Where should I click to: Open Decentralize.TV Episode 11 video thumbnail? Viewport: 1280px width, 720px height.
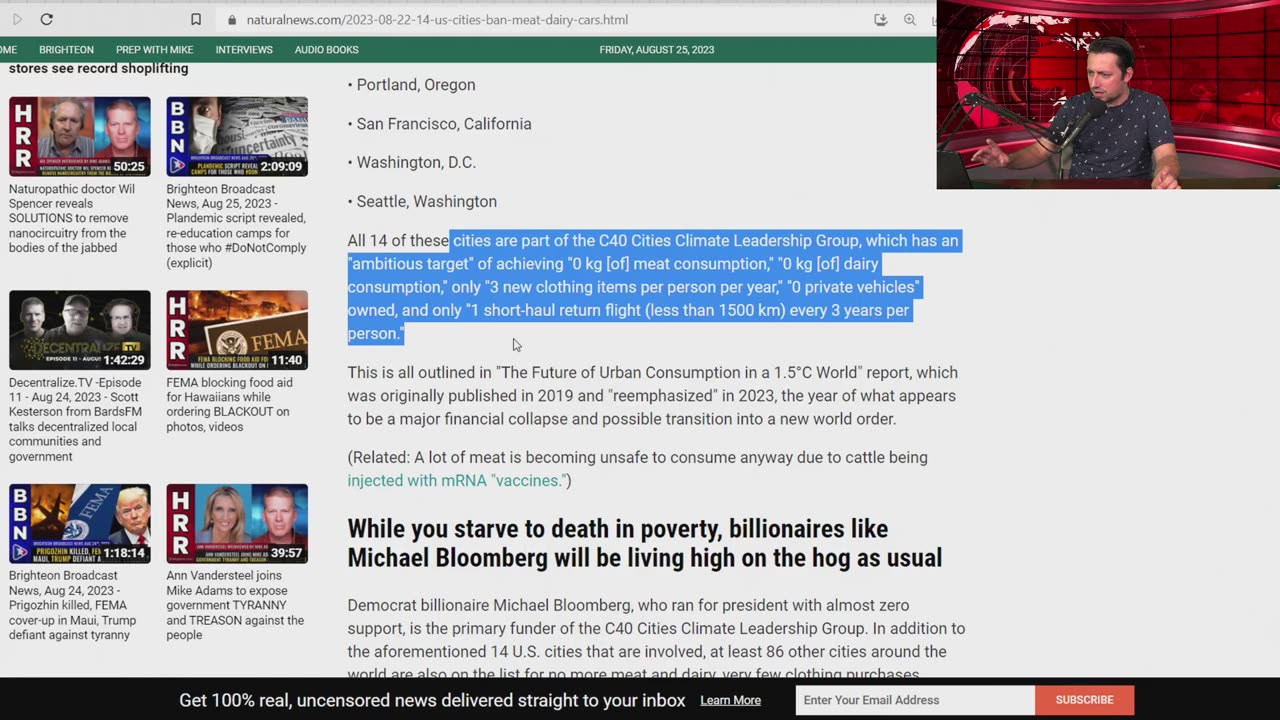[80, 330]
